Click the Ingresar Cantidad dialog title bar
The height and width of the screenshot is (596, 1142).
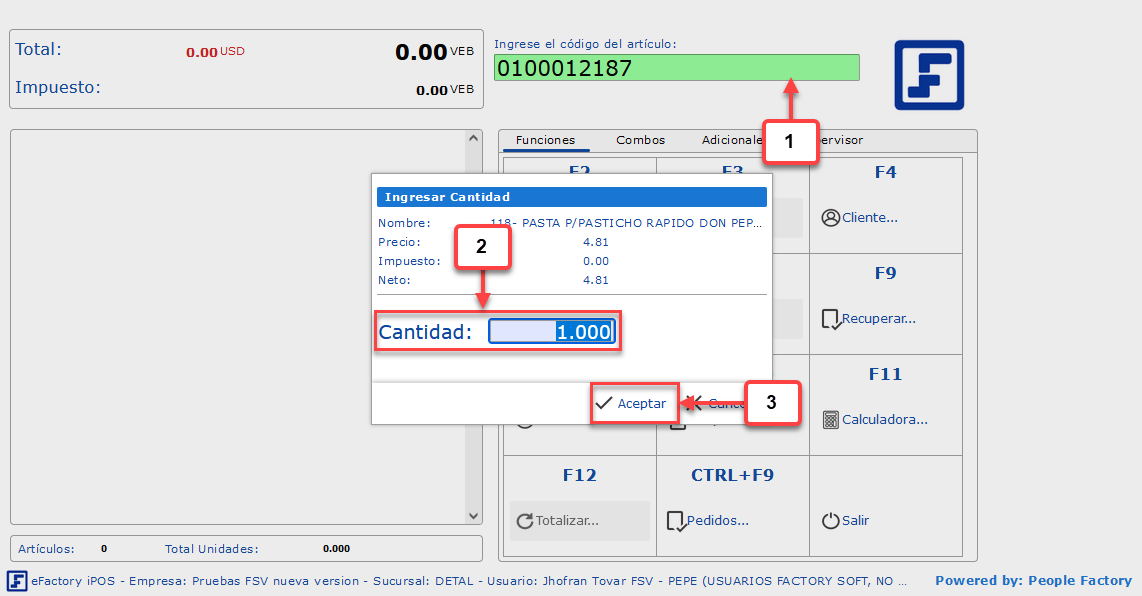[572, 197]
